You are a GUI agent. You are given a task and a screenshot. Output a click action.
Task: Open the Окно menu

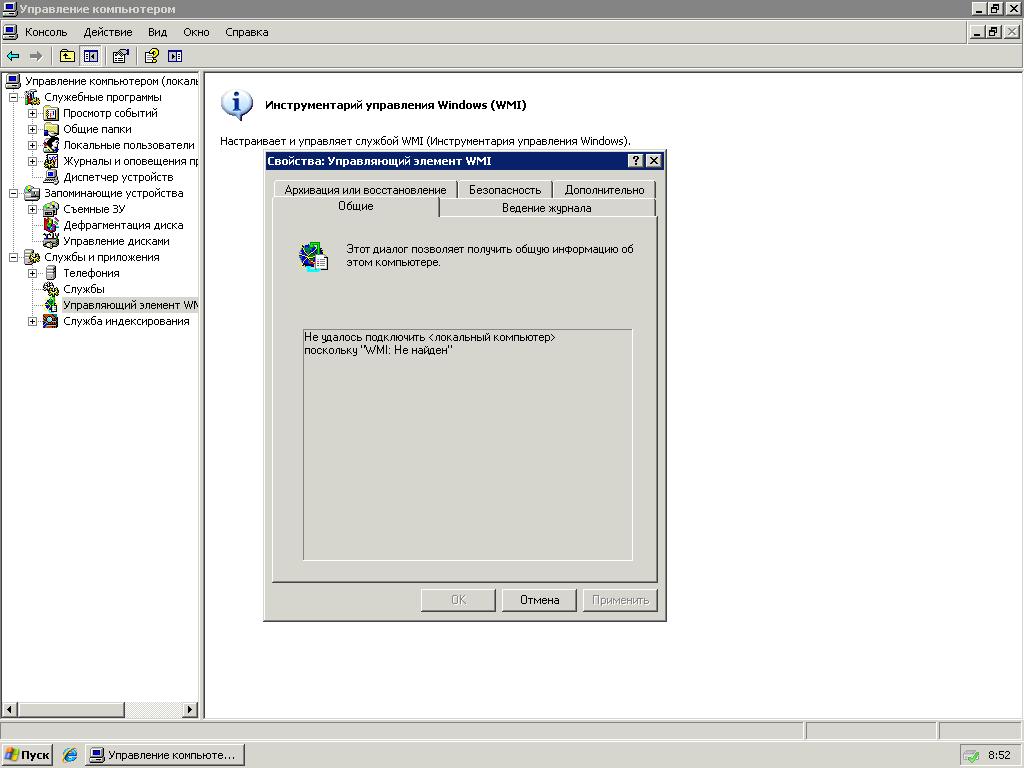[196, 32]
